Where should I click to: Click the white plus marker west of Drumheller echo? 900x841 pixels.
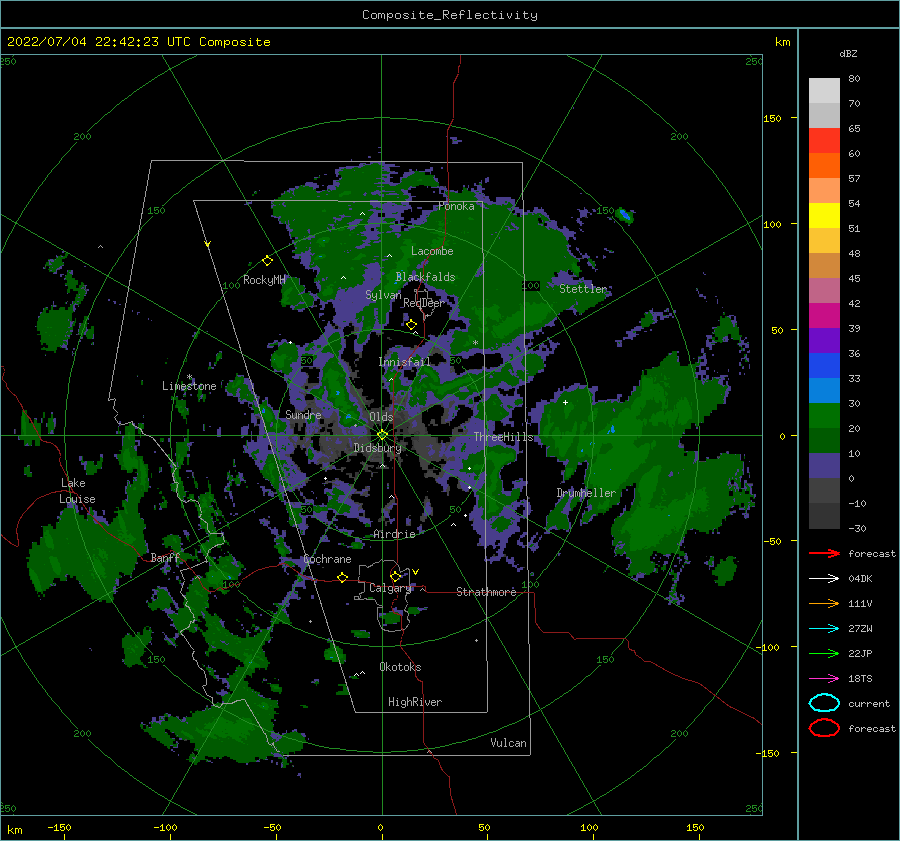(x=565, y=402)
